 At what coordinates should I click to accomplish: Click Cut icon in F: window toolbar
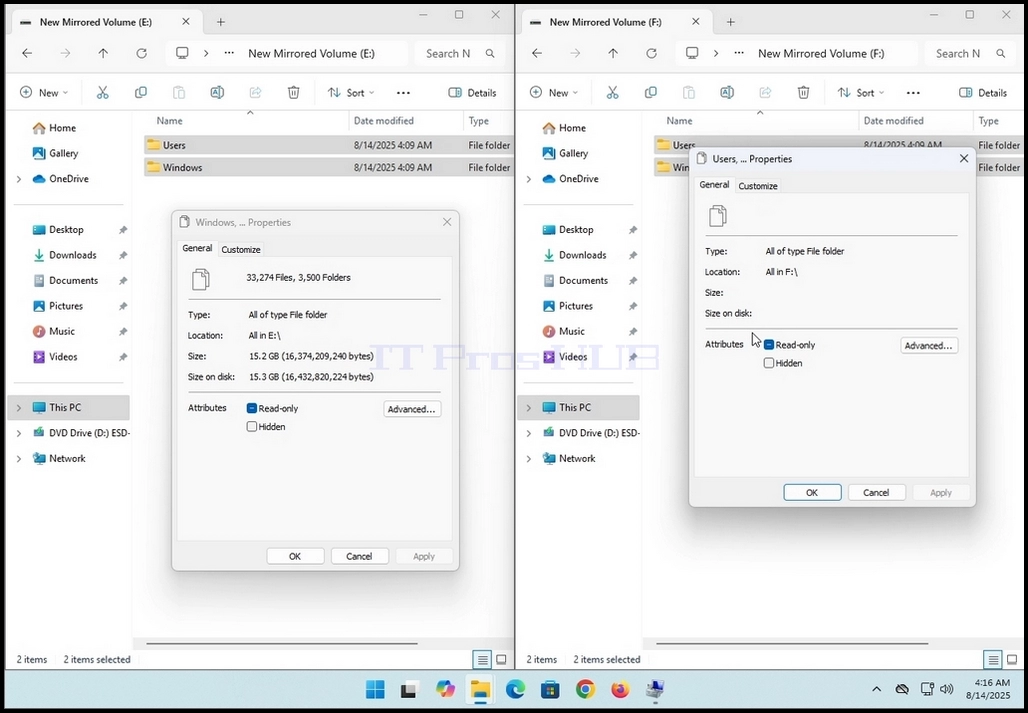click(612, 92)
